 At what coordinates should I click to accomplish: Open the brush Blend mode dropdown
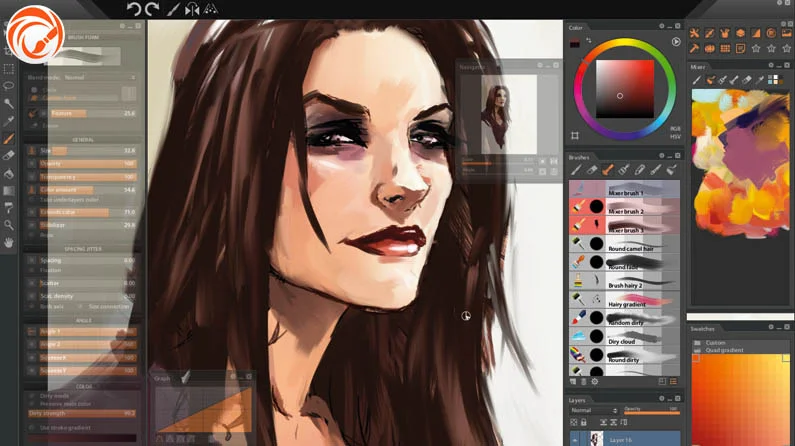80,76
